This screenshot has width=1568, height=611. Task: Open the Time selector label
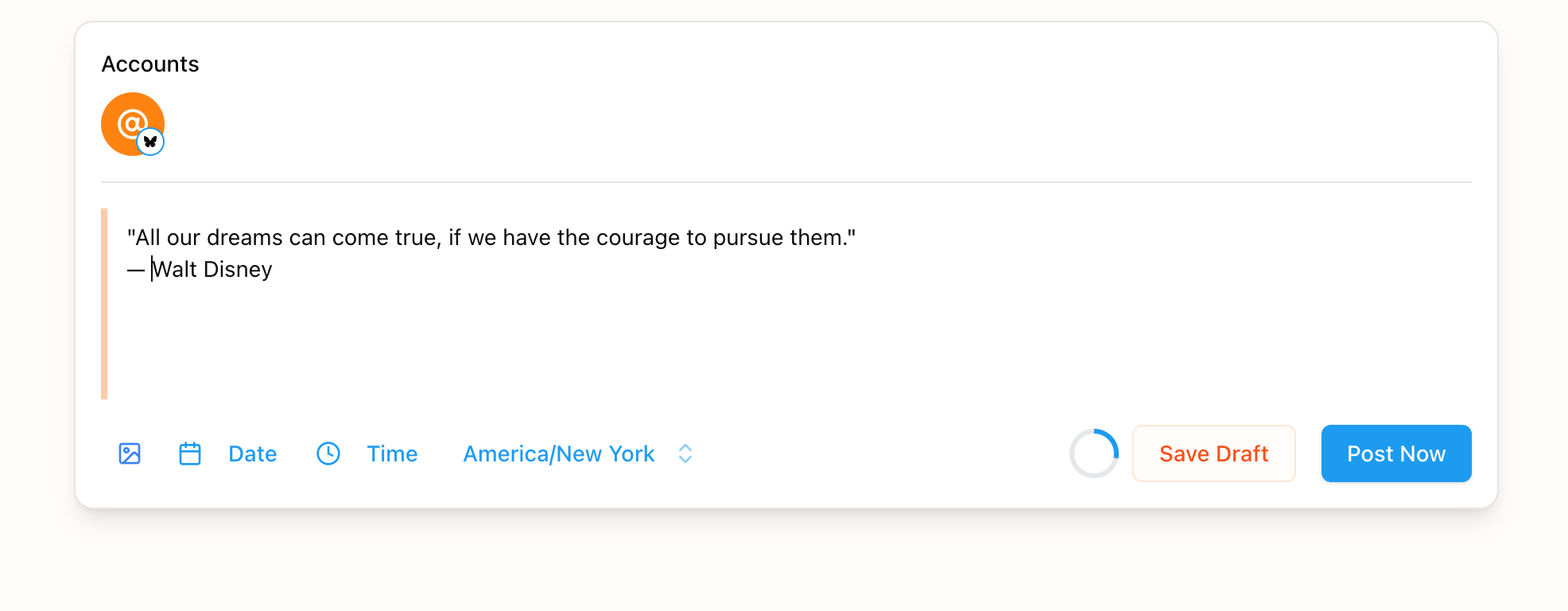coord(392,453)
